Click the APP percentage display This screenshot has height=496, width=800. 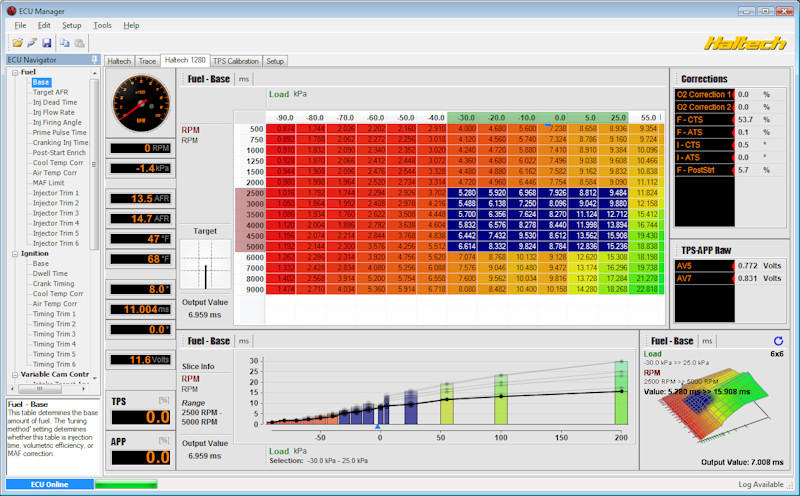pos(141,457)
